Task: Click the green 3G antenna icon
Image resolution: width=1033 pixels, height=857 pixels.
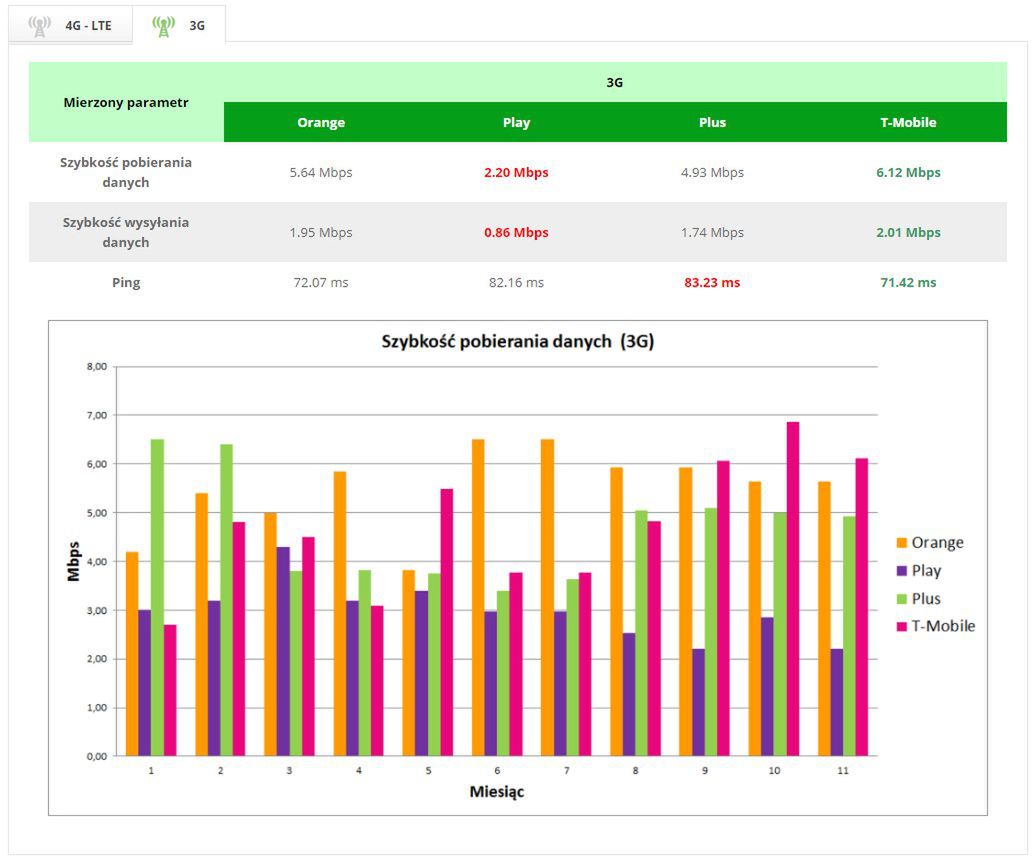Action: point(163,26)
